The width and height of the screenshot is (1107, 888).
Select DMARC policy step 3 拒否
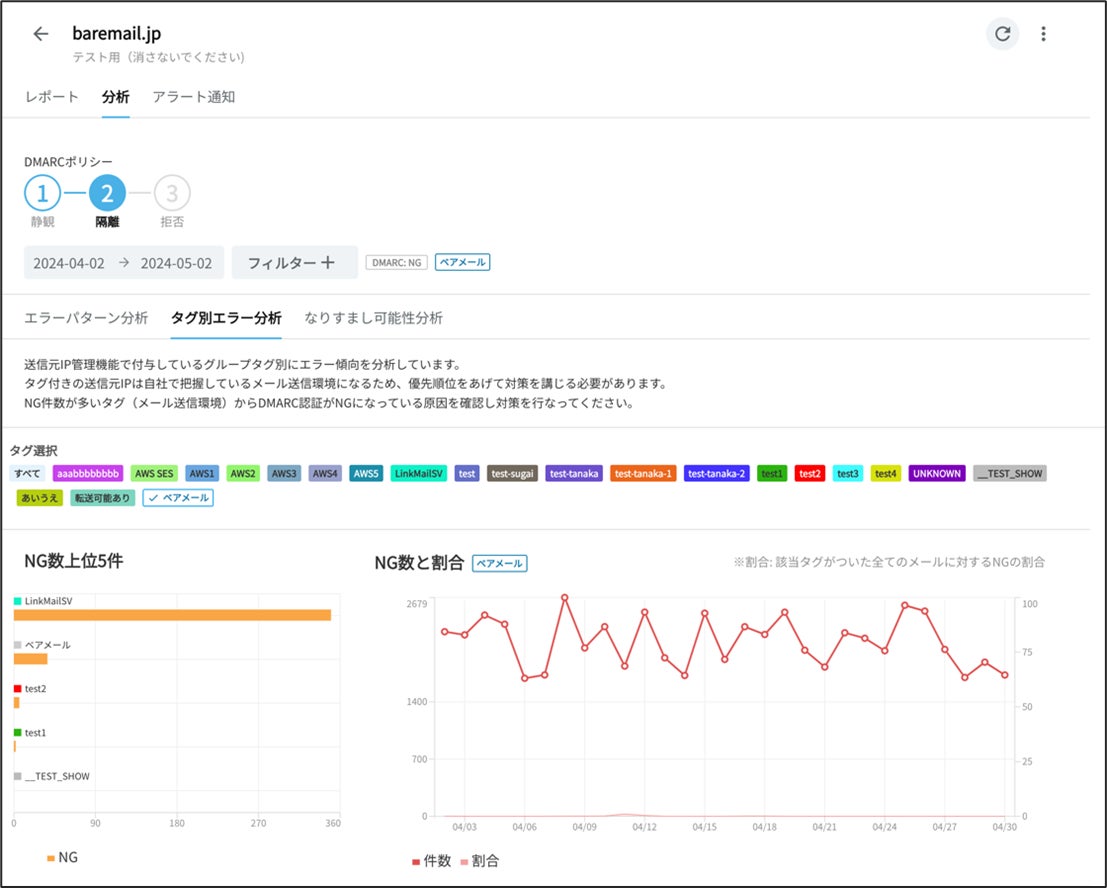(172, 192)
